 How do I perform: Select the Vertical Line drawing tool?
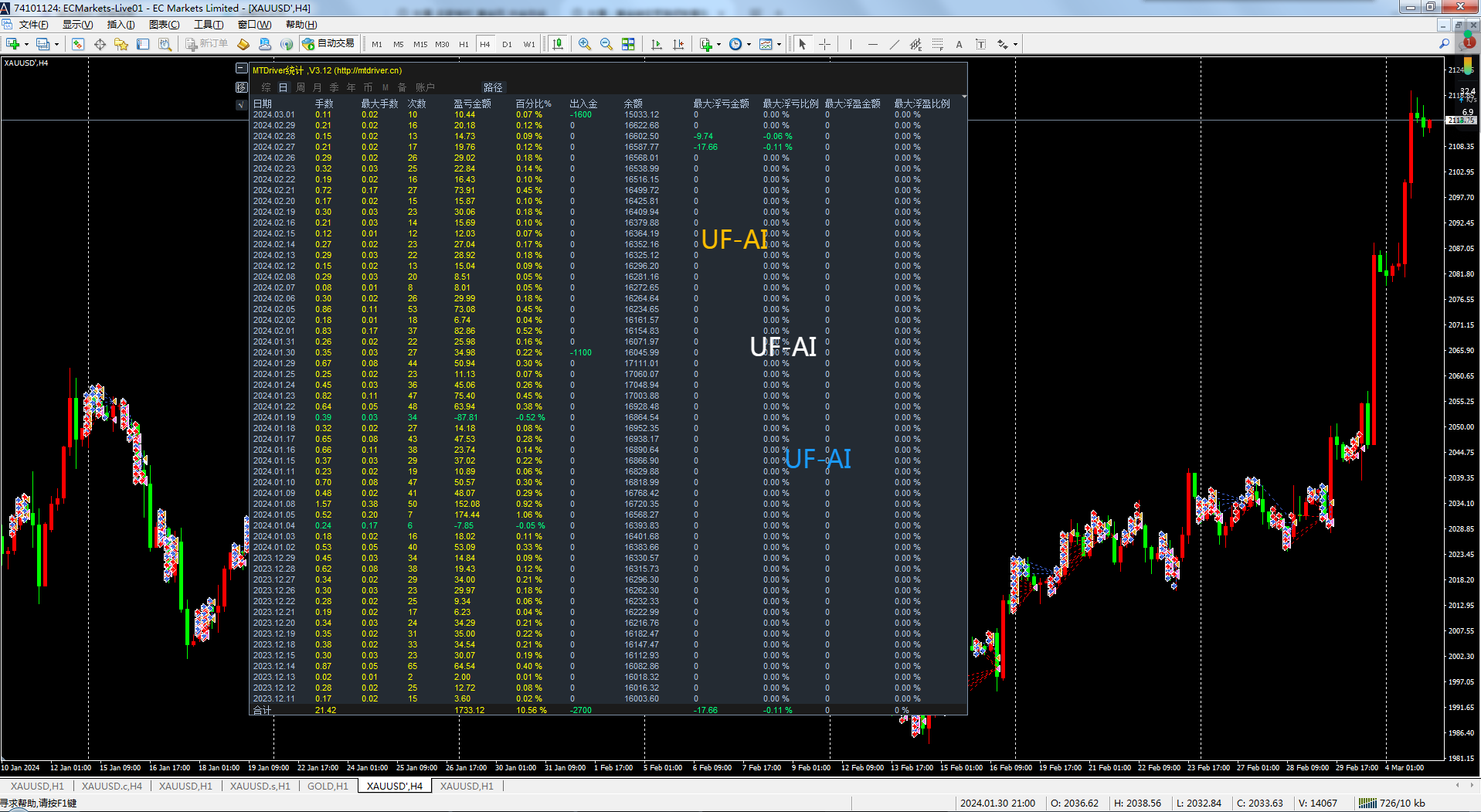coord(851,44)
